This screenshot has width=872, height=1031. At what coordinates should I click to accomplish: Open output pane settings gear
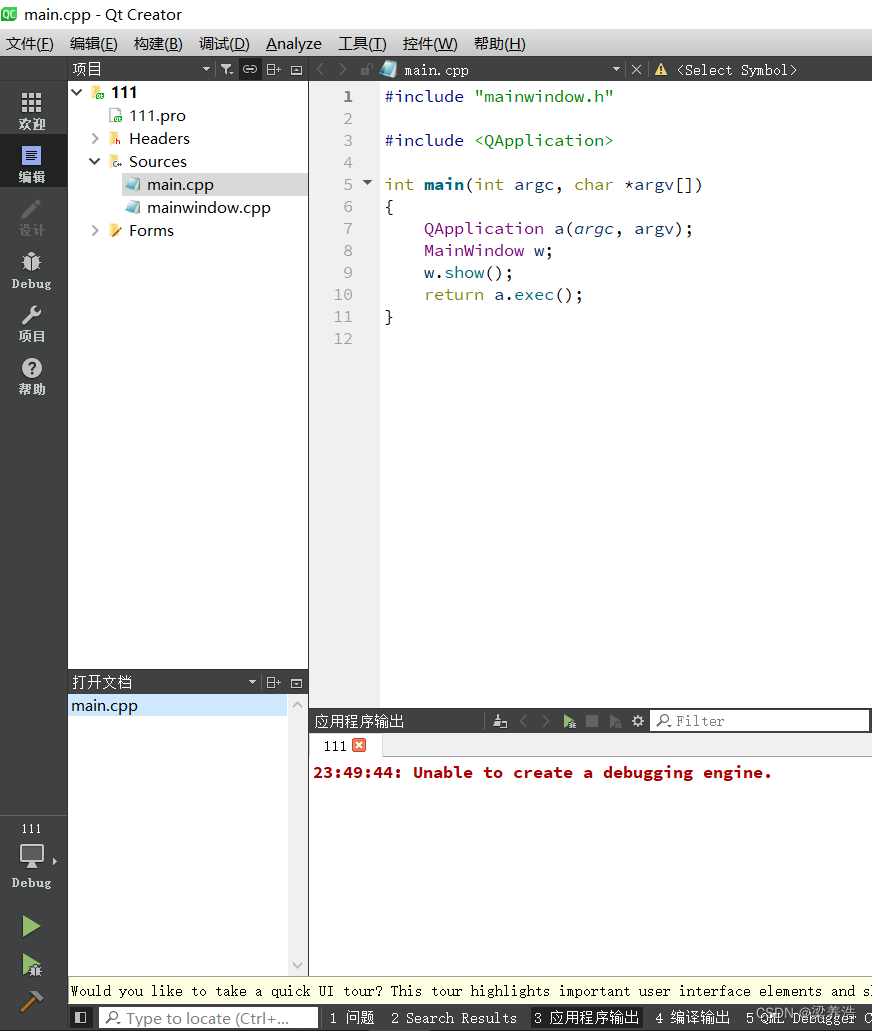click(638, 721)
